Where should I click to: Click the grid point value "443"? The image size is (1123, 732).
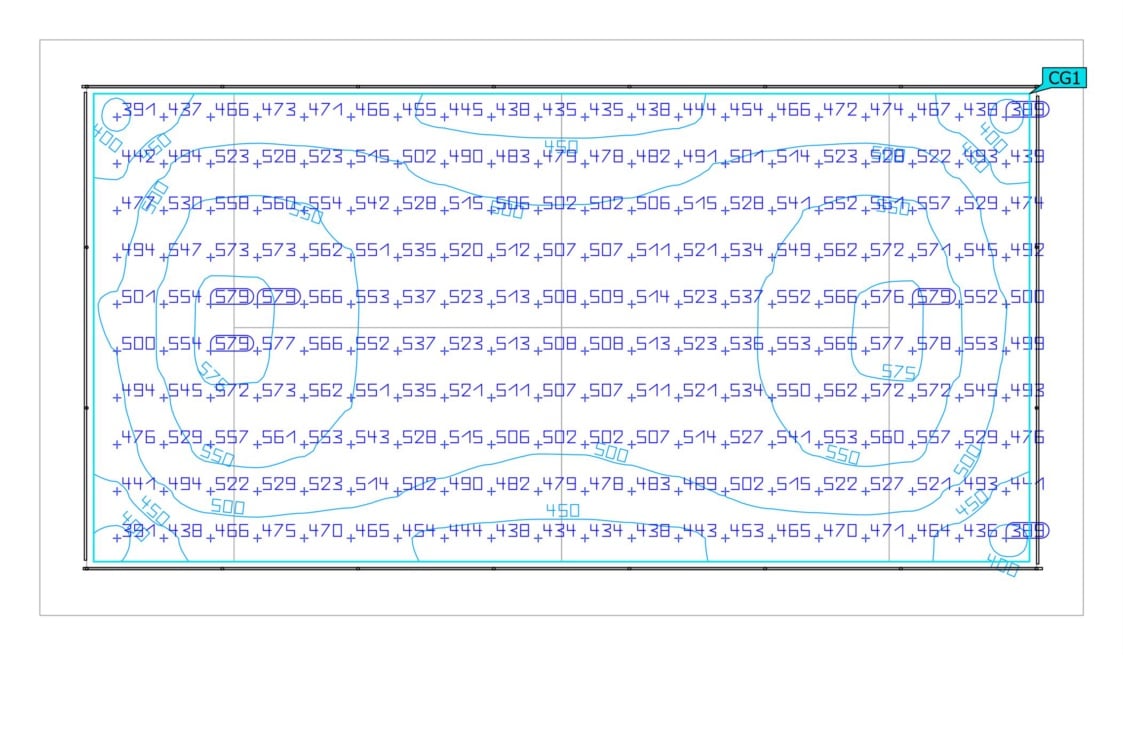click(x=700, y=531)
